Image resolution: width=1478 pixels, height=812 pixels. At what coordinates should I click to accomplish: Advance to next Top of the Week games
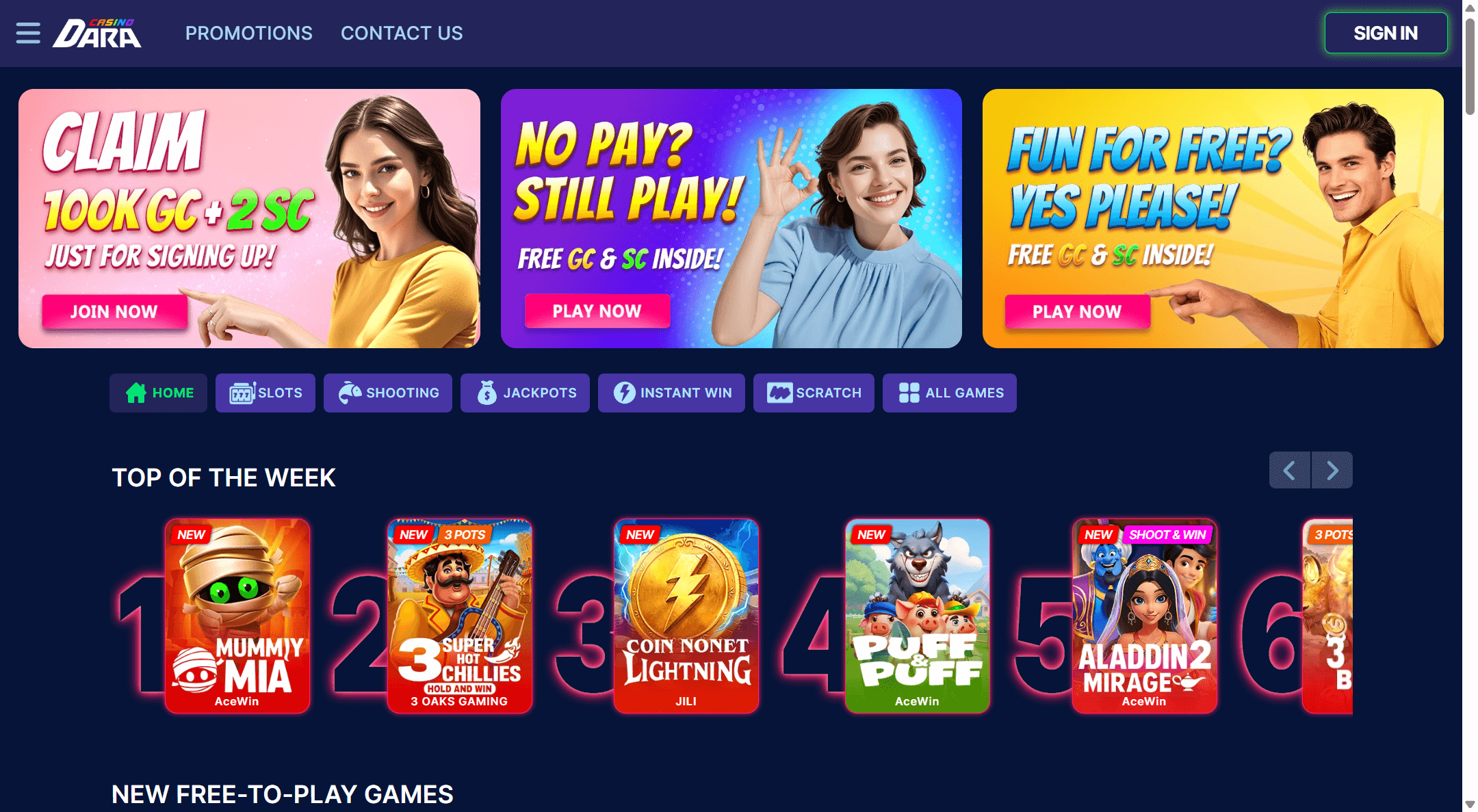pos(1332,470)
